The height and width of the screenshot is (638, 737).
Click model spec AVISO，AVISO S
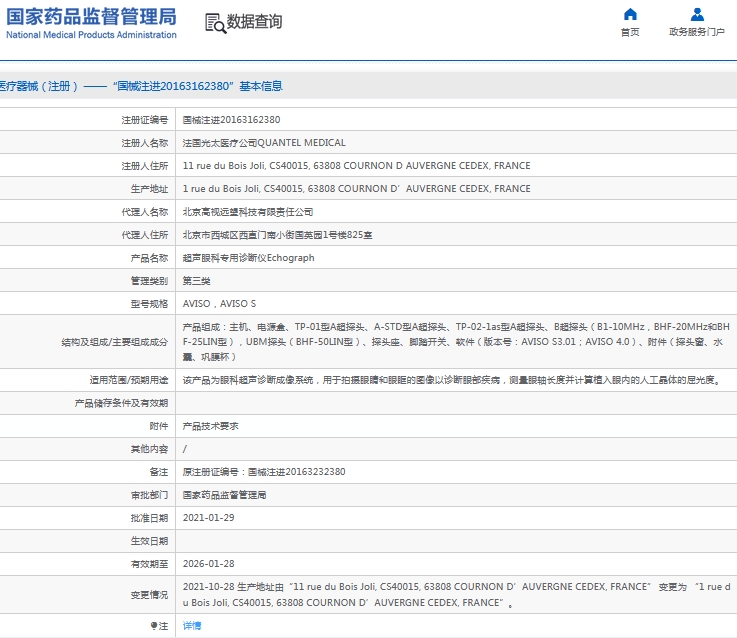pos(219,304)
